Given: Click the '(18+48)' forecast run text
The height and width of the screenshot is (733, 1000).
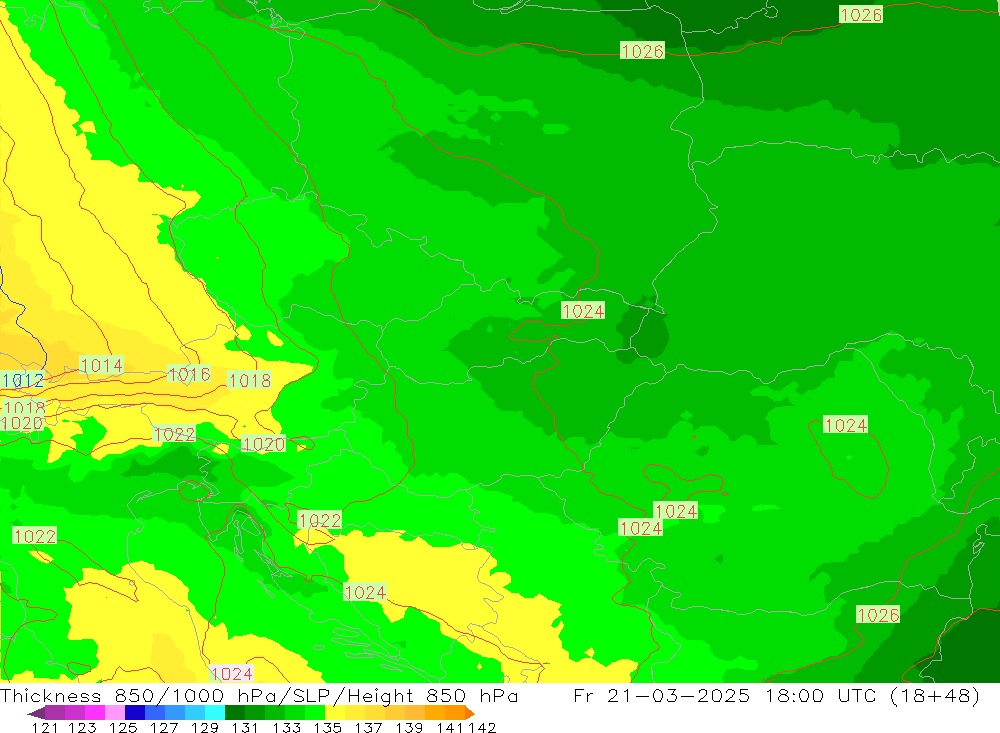Looking at the screenshot, I should point(935,695).
